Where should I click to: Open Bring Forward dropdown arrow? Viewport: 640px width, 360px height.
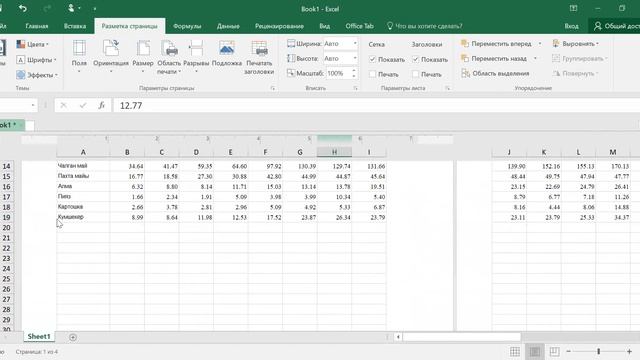coord(540,44)
